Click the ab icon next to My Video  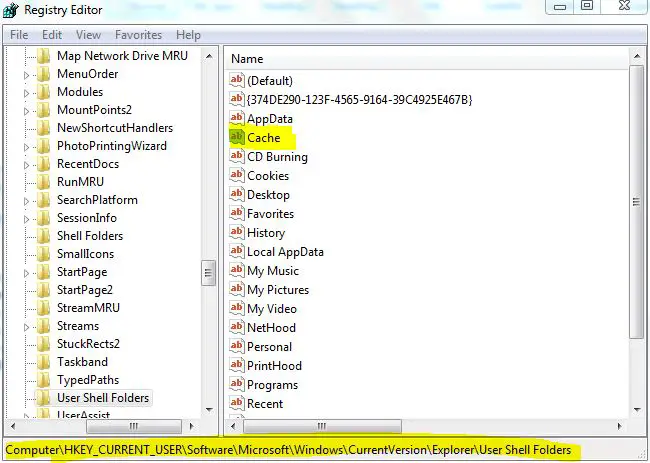pyautogui.click(x=236, y=308)
